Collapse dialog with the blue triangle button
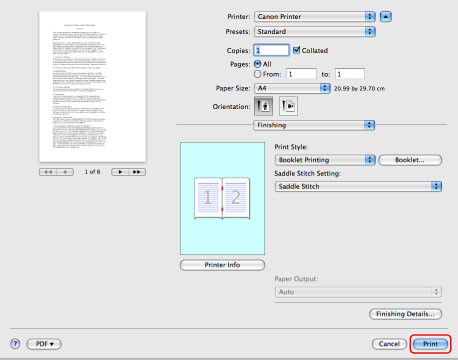Image resolution: width=458 pixels, height=360 pixels. [x=386, y=16]
